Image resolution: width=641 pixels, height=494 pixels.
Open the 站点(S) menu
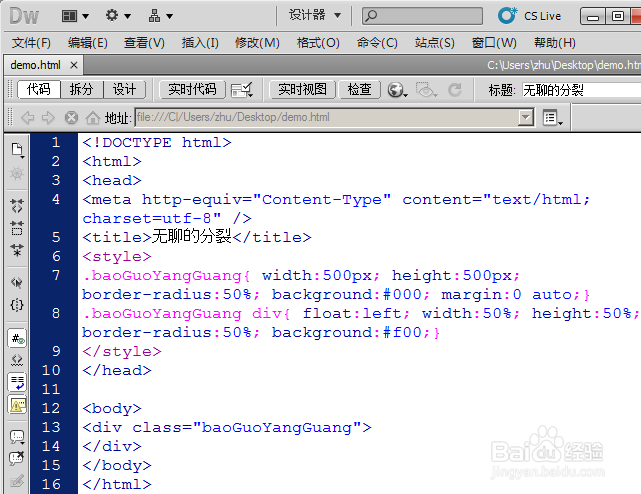[x=435, y=43]
